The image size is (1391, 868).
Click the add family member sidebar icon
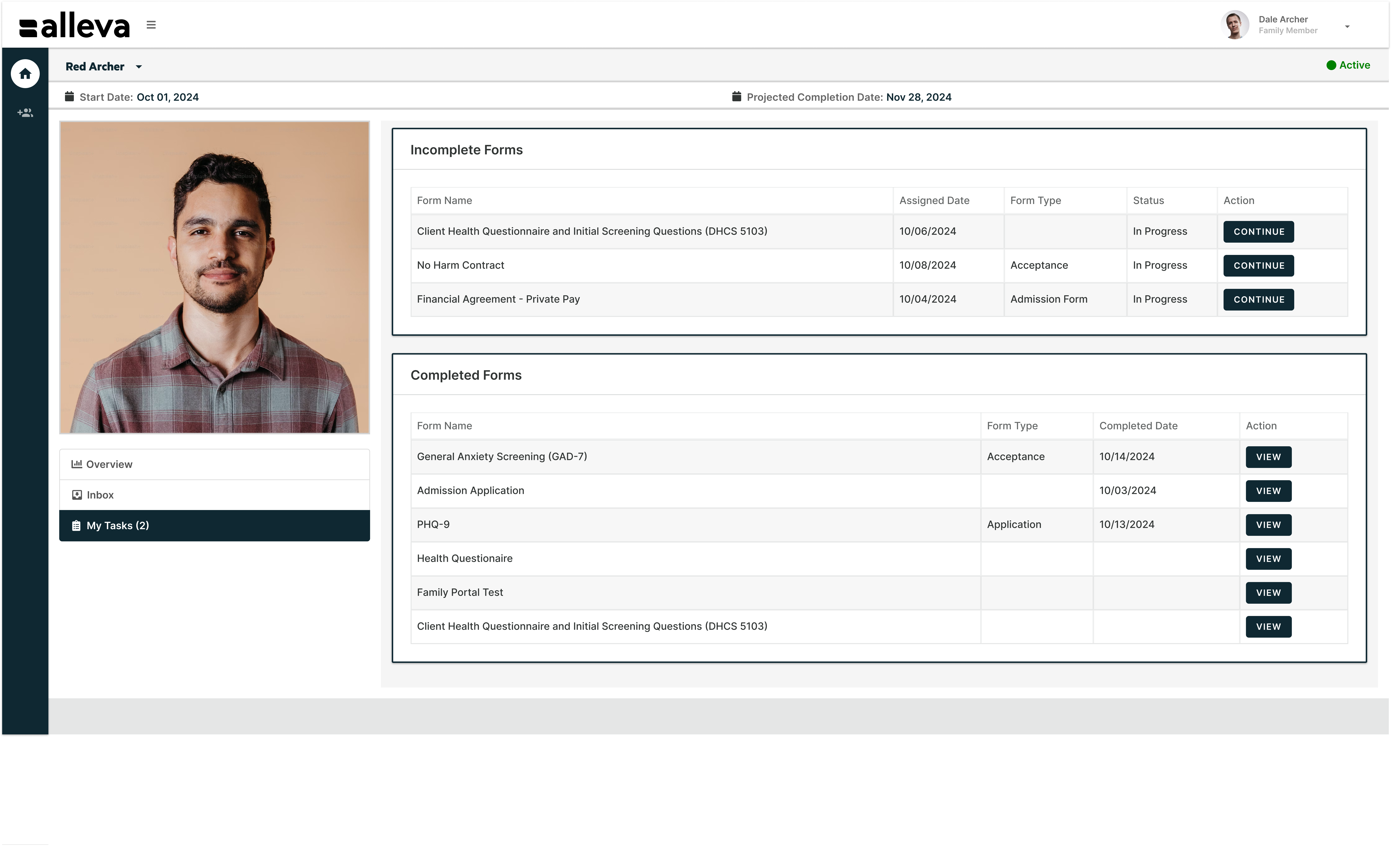pyautogui.click(x=25, y=112)
